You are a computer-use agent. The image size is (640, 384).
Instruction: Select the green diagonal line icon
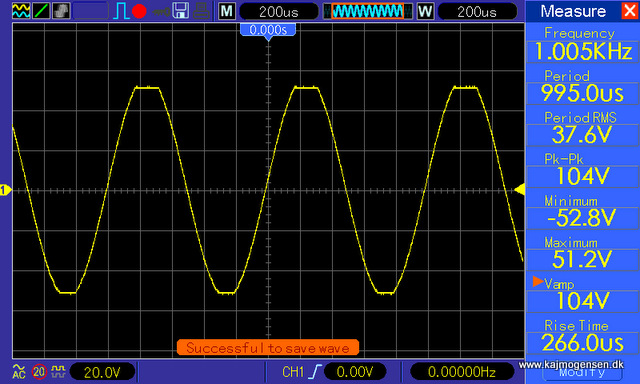(41, 11)
